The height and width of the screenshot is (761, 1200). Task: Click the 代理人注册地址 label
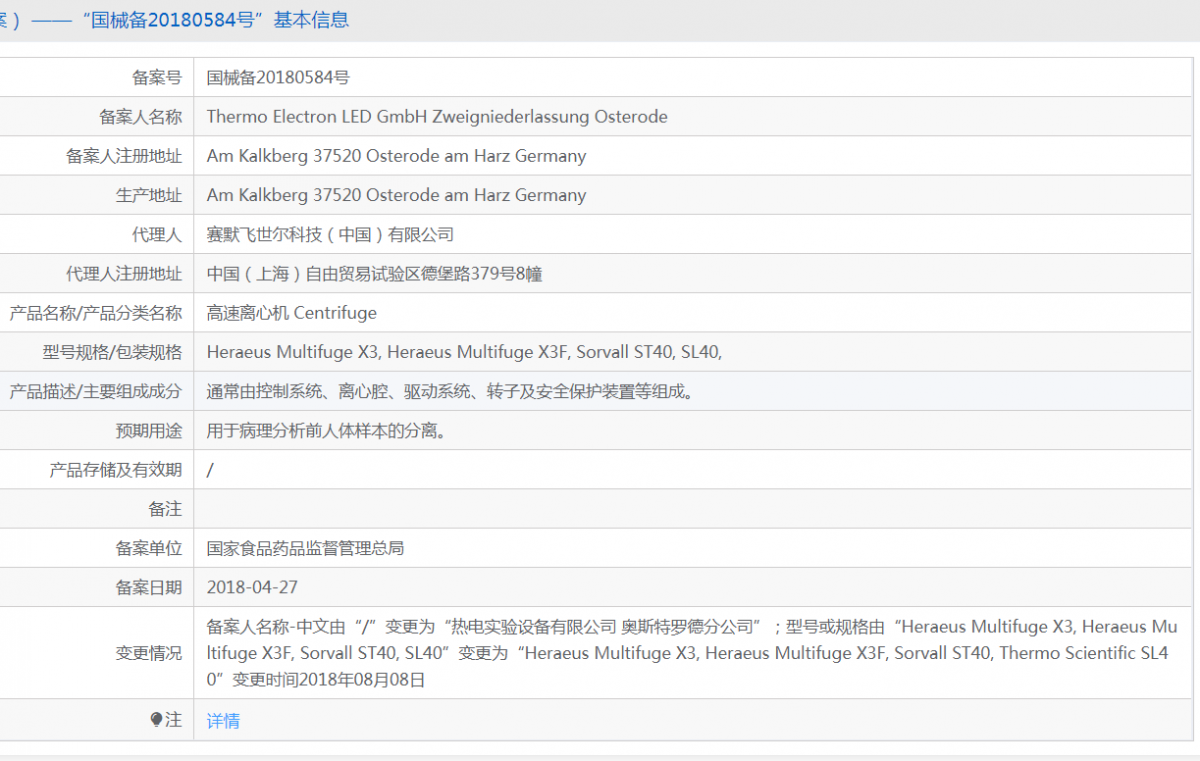coord(124,273)
